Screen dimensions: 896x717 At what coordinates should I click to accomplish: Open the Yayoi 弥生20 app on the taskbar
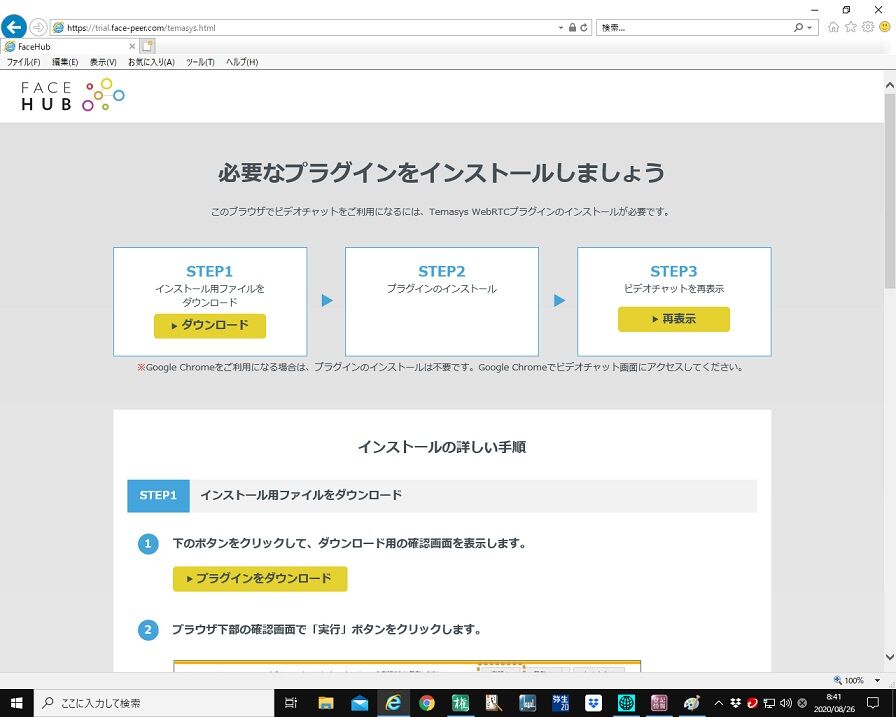click(561, 703)
